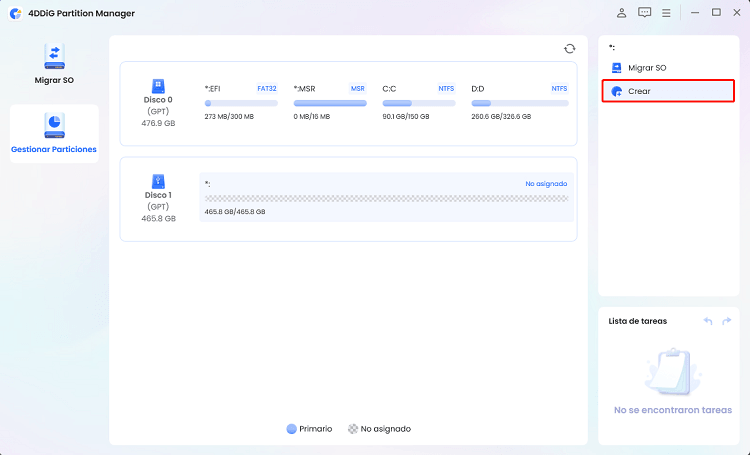Viewport: 750px width, 455px height.
Task: Click the empty task list clipboard image
Action: tap(673, 372)
